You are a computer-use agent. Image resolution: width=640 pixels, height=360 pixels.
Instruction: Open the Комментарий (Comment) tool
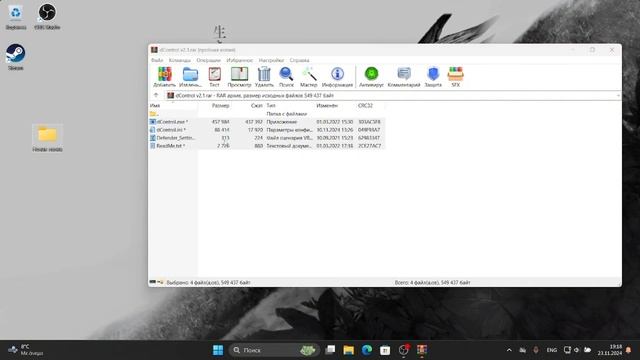404,77
